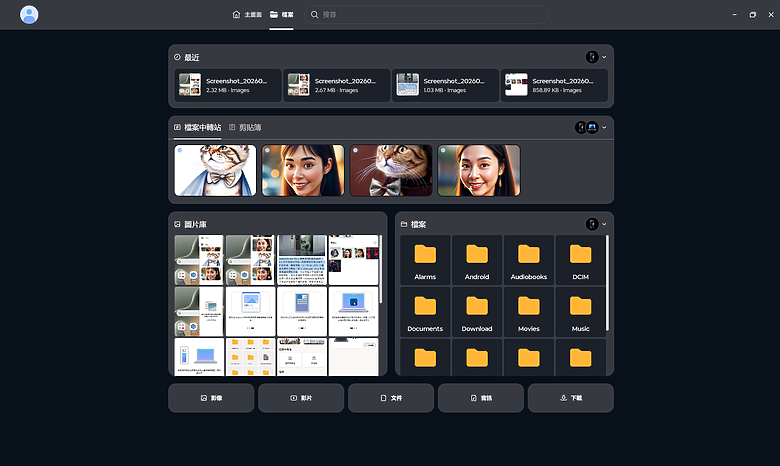Screen dimensions: 780x466
Task: Open gallery thumbnail with phone and laptop
Action: pos(199,357)
